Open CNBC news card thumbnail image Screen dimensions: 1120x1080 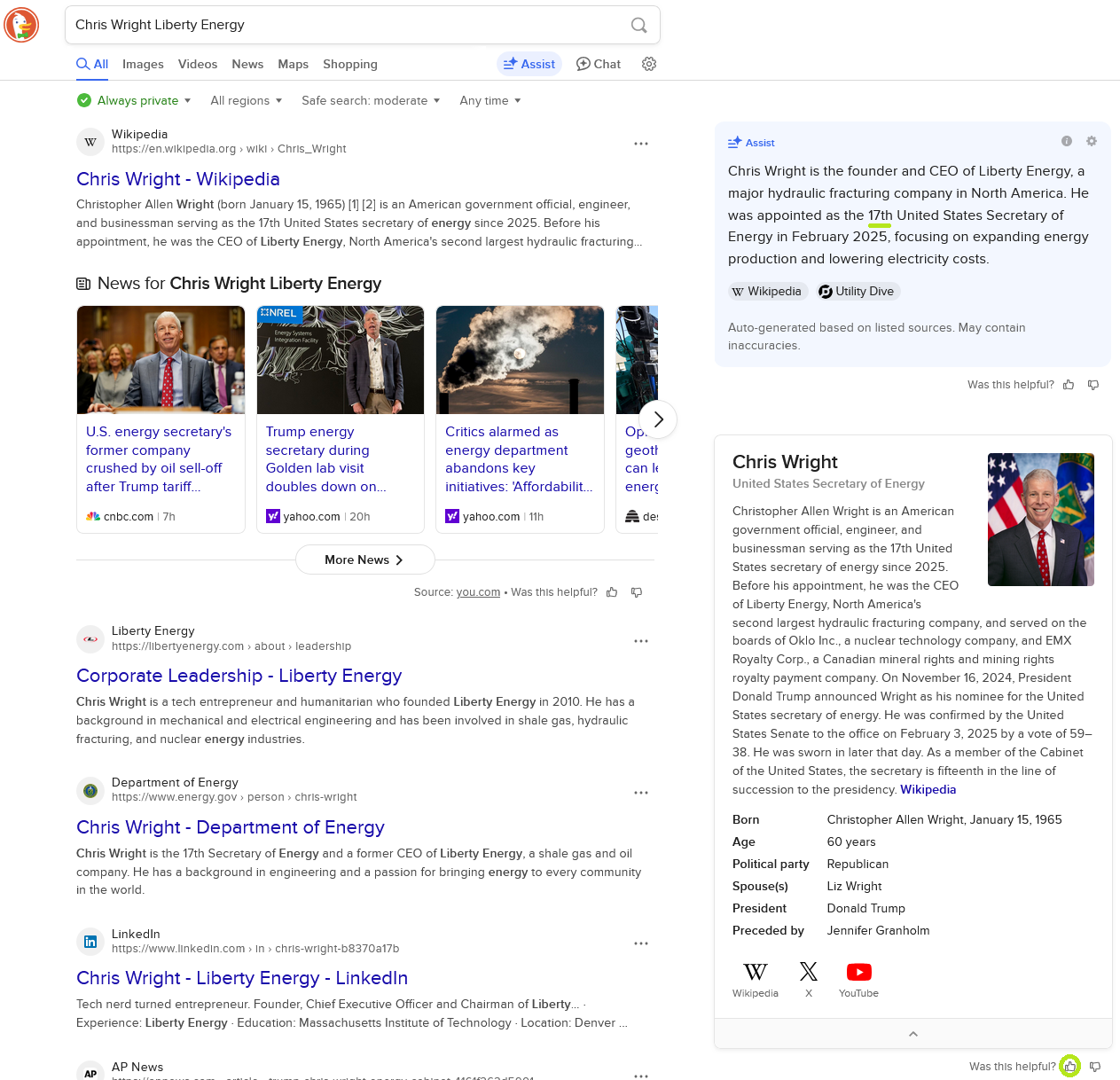(x=161, y=360)
